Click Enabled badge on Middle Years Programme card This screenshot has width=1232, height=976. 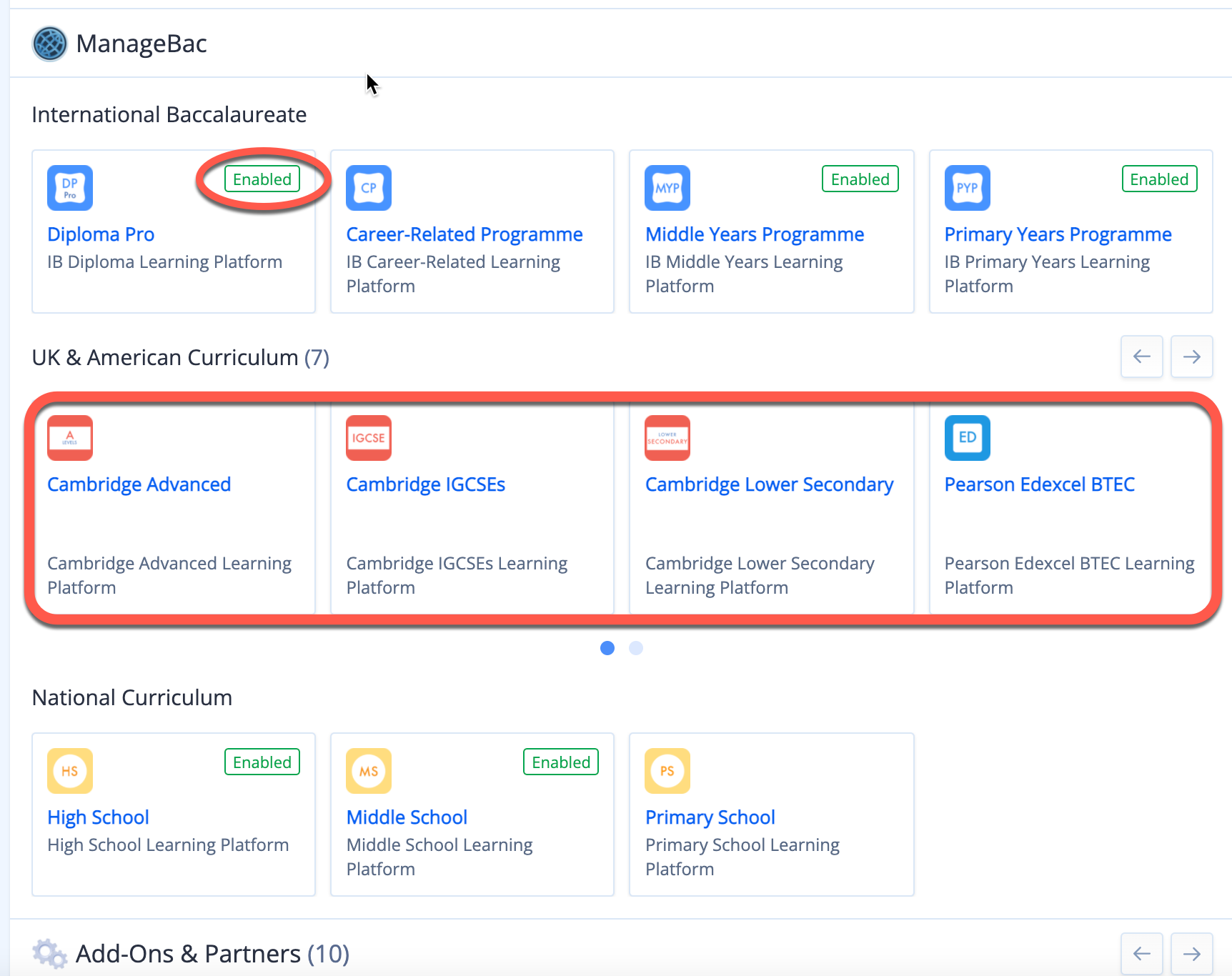pyautogui.click(x=860, y=179)
